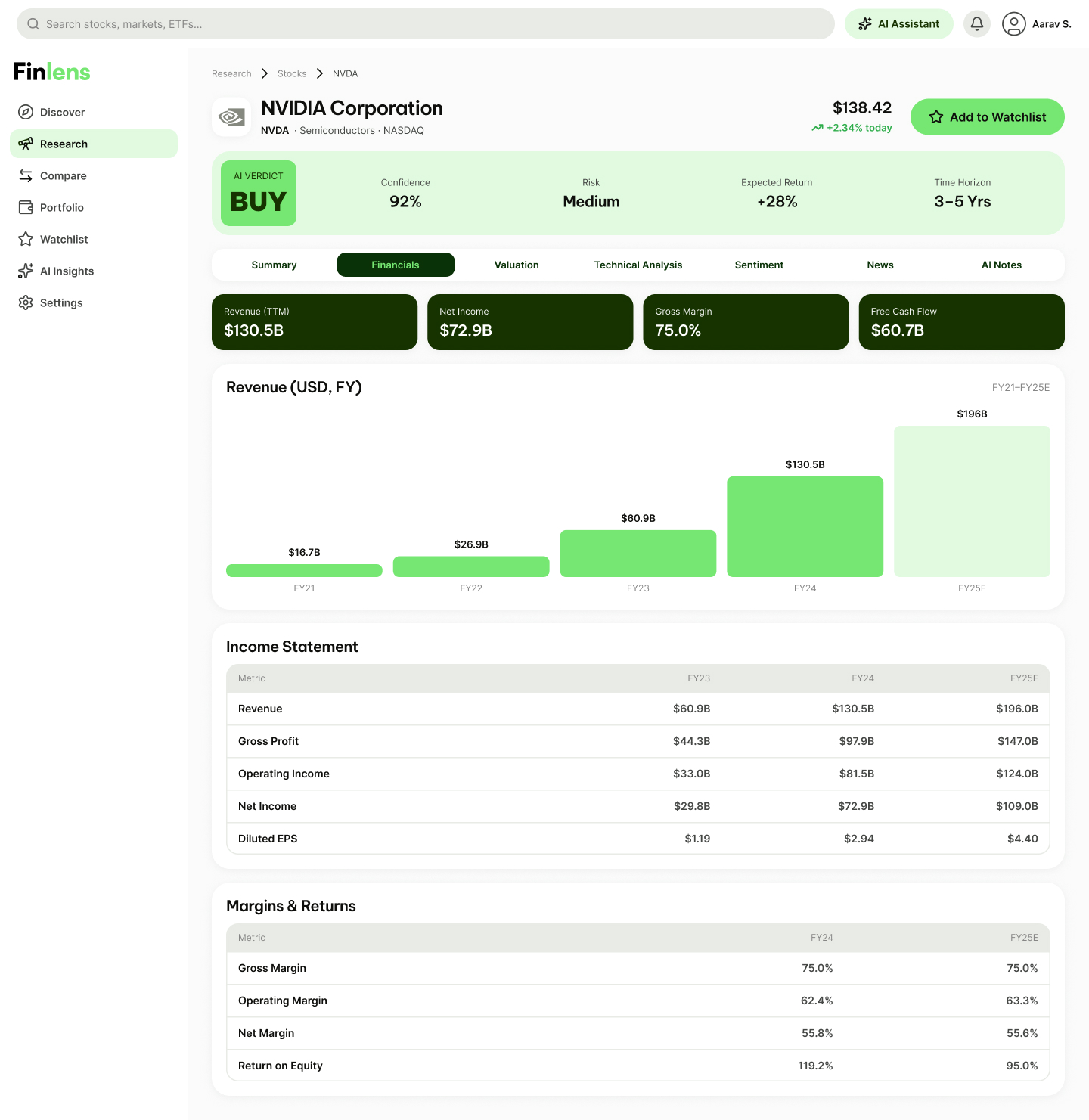The width and height of the screenshot is (1089, 1120).
Task: Click chevron after Stocks breadcrumb
Action: (x=320, y=73)
